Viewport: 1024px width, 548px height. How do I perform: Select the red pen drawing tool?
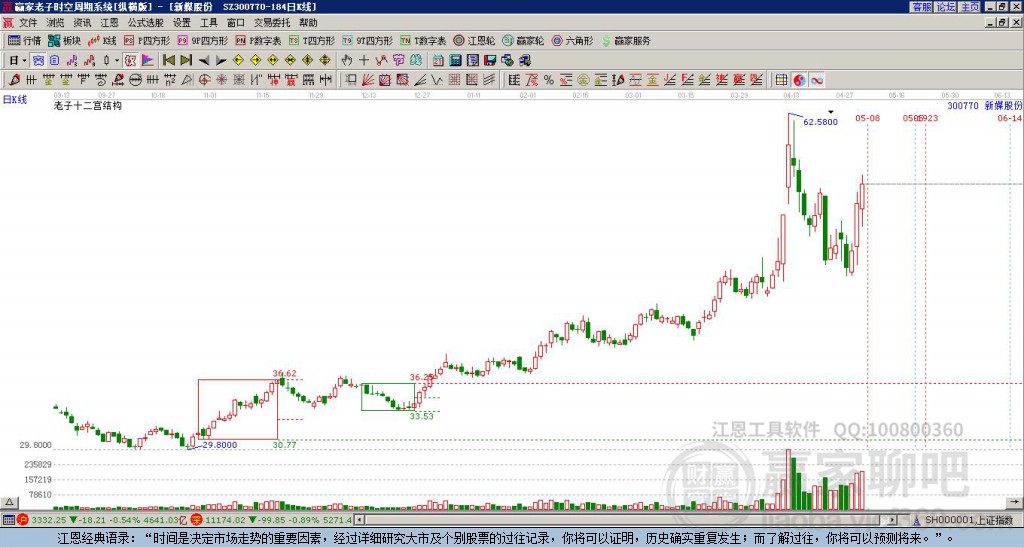14,80
